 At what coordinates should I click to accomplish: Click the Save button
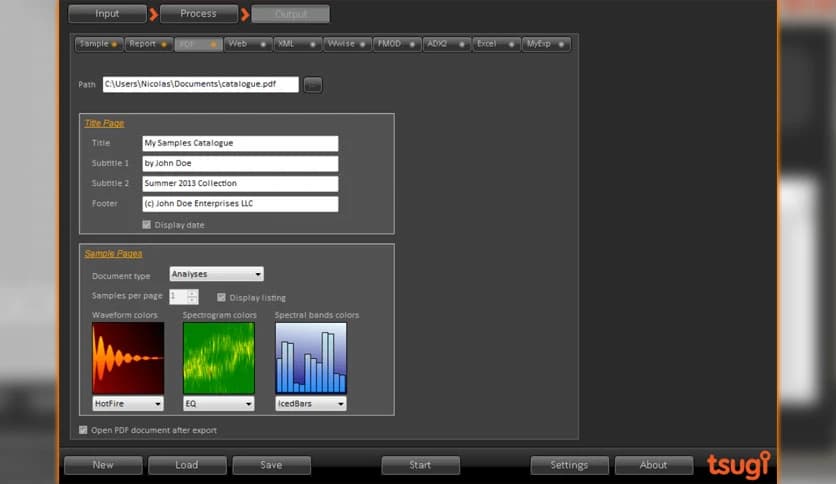(271, 465)
